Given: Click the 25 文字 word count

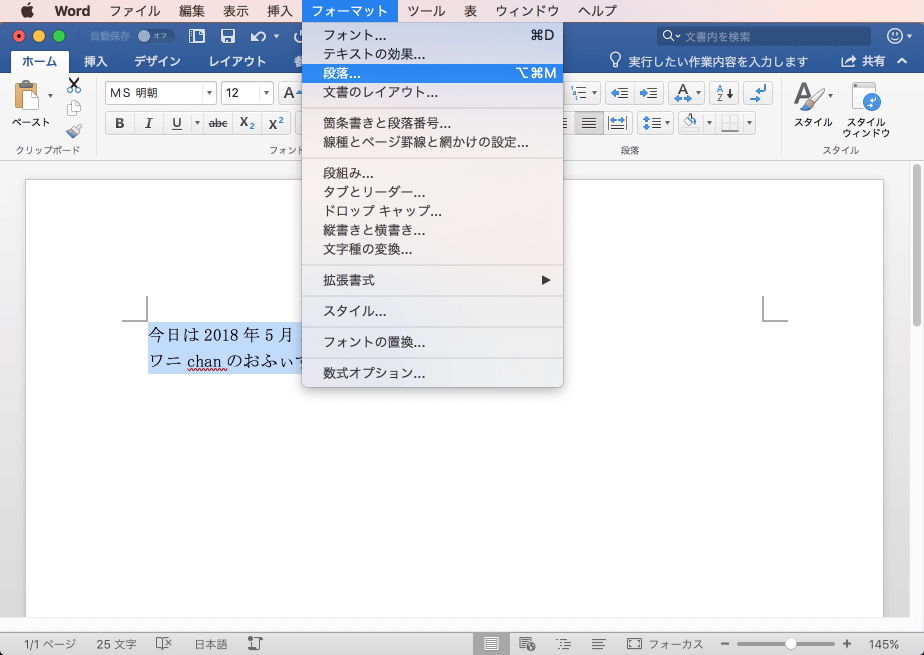Looking at the screenshot, I should (x=116, y=644).
